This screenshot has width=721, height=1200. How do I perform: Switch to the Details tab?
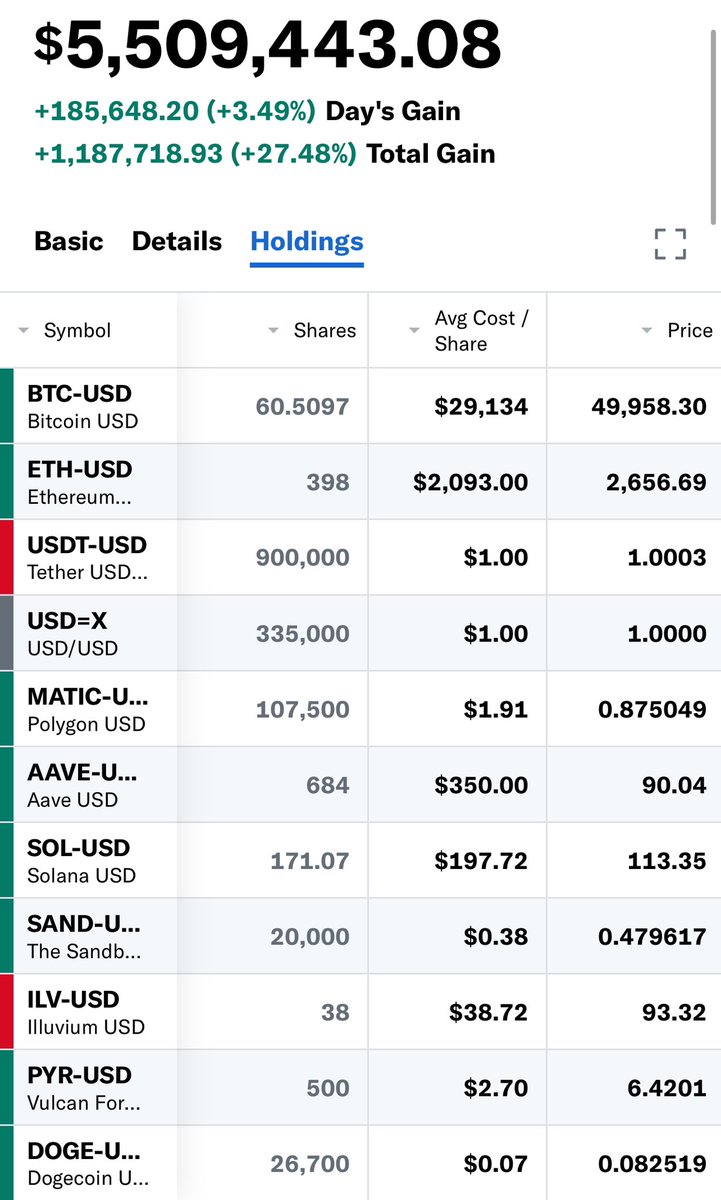pos(177,241)
